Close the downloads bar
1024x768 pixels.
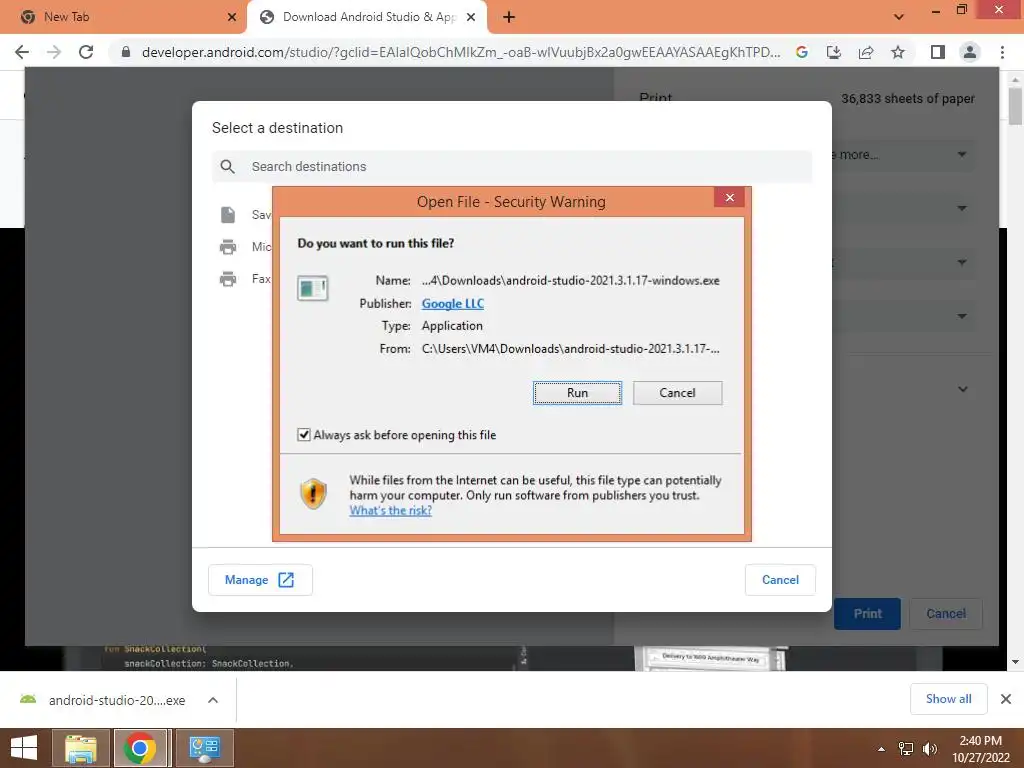tap(1006, 699)
